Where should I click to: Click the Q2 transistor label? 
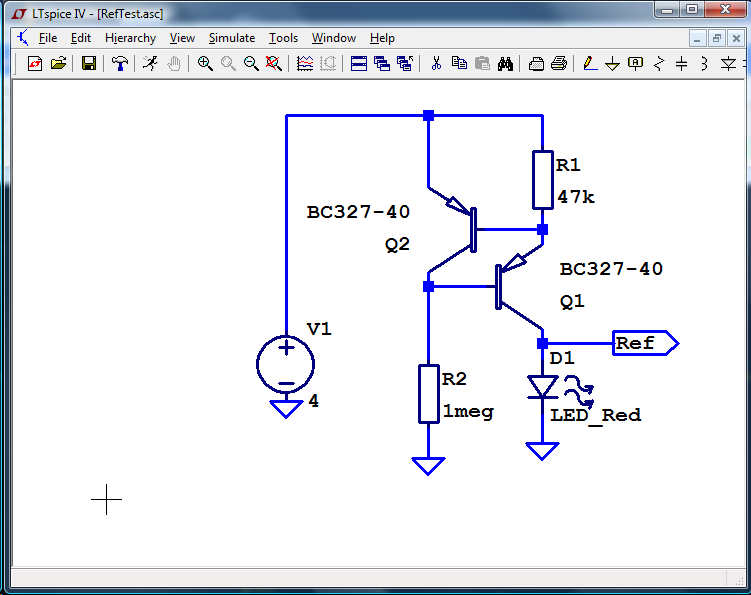coord(398,245)
